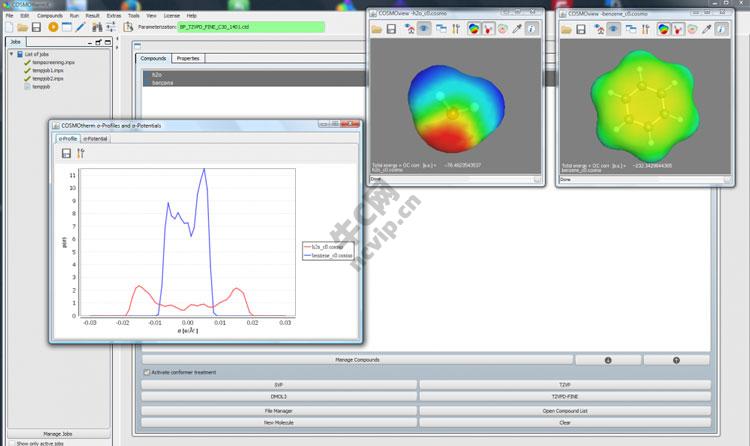The height and width of the screenshot is (446, 750).
Task: Click the windows icon in benzene COSMOview toolbar
Action: point(631,30)
